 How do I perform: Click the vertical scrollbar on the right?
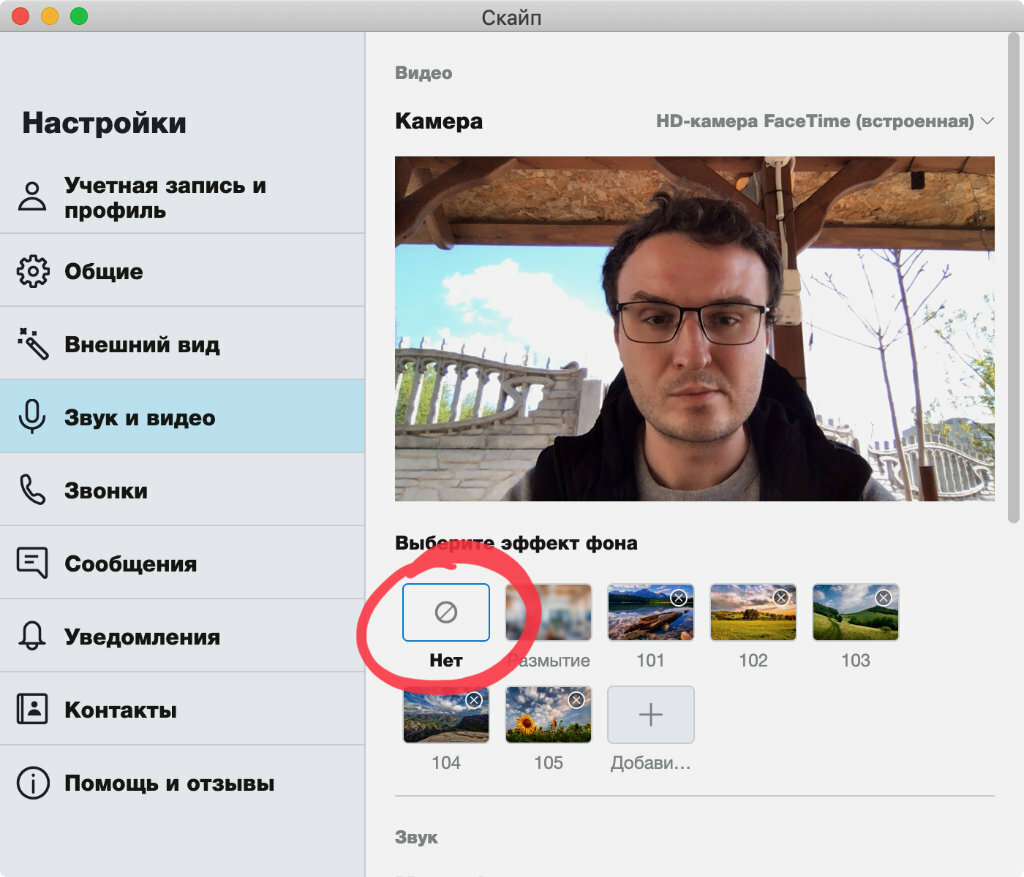(x=1014, y=278)
